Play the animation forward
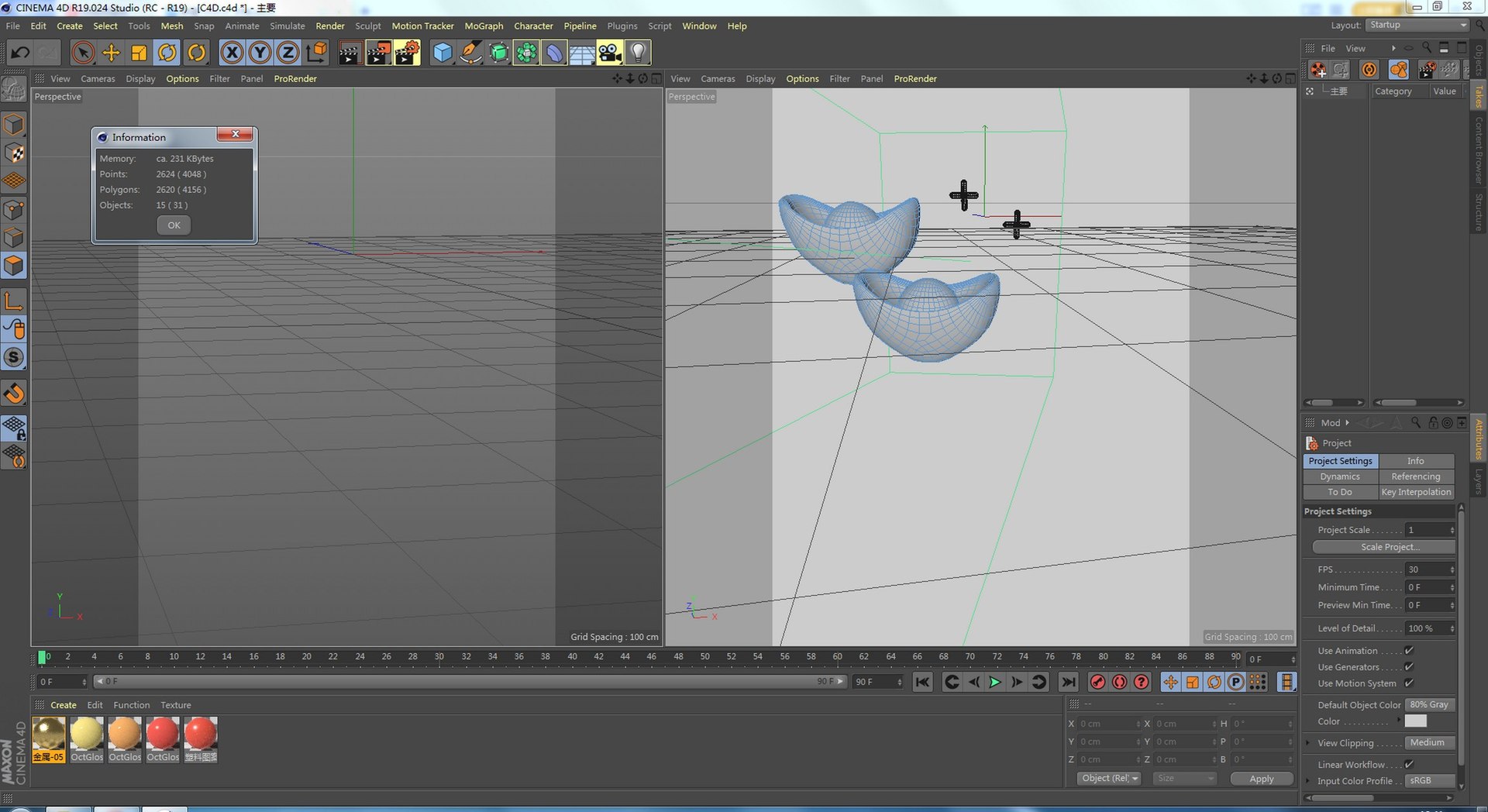 point(995,682)
